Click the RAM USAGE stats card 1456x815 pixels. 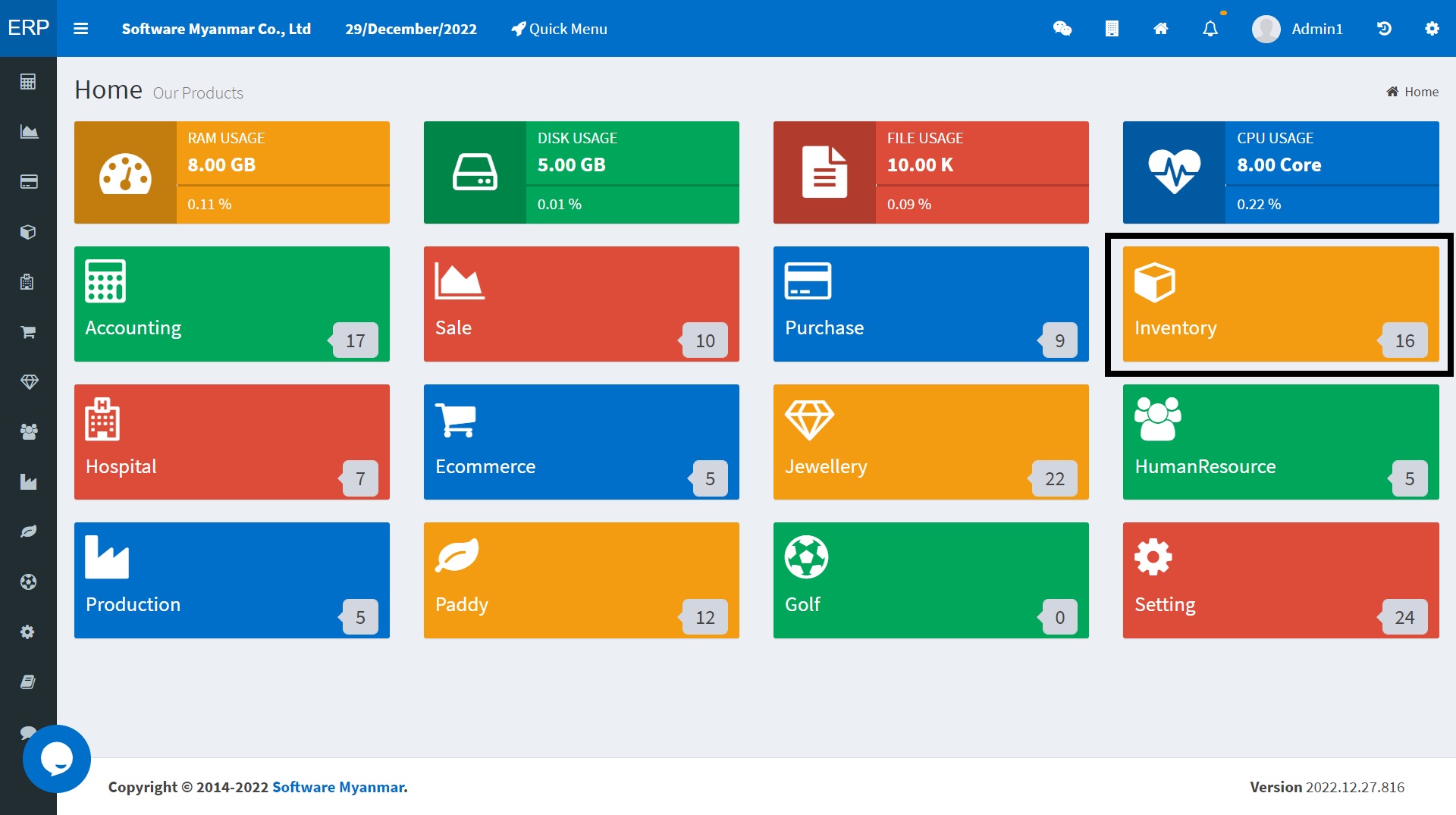(x=232, y=172)
